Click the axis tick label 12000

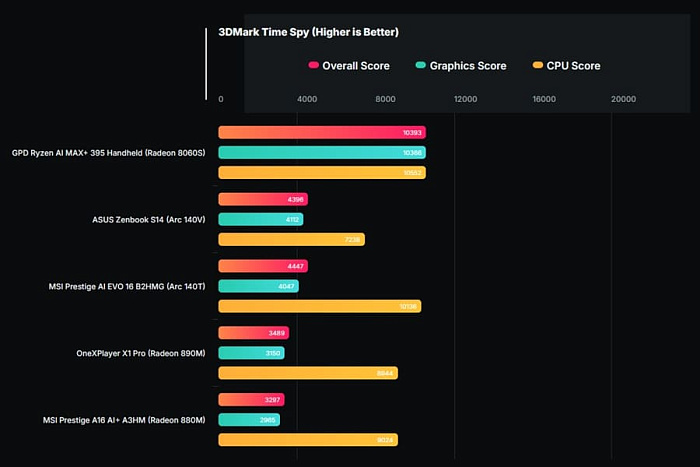465,99
